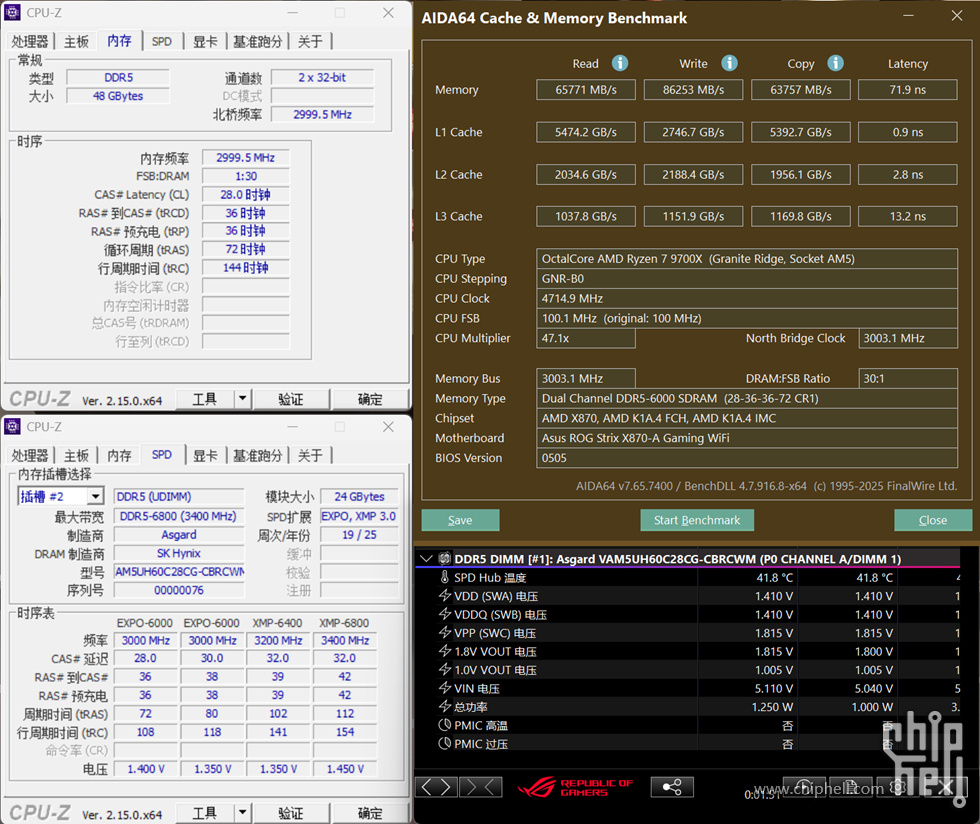Click lightning icon beside VDD (SWA) 电压
This screenshot has height=824, width=980.
[x=444, y=595]
